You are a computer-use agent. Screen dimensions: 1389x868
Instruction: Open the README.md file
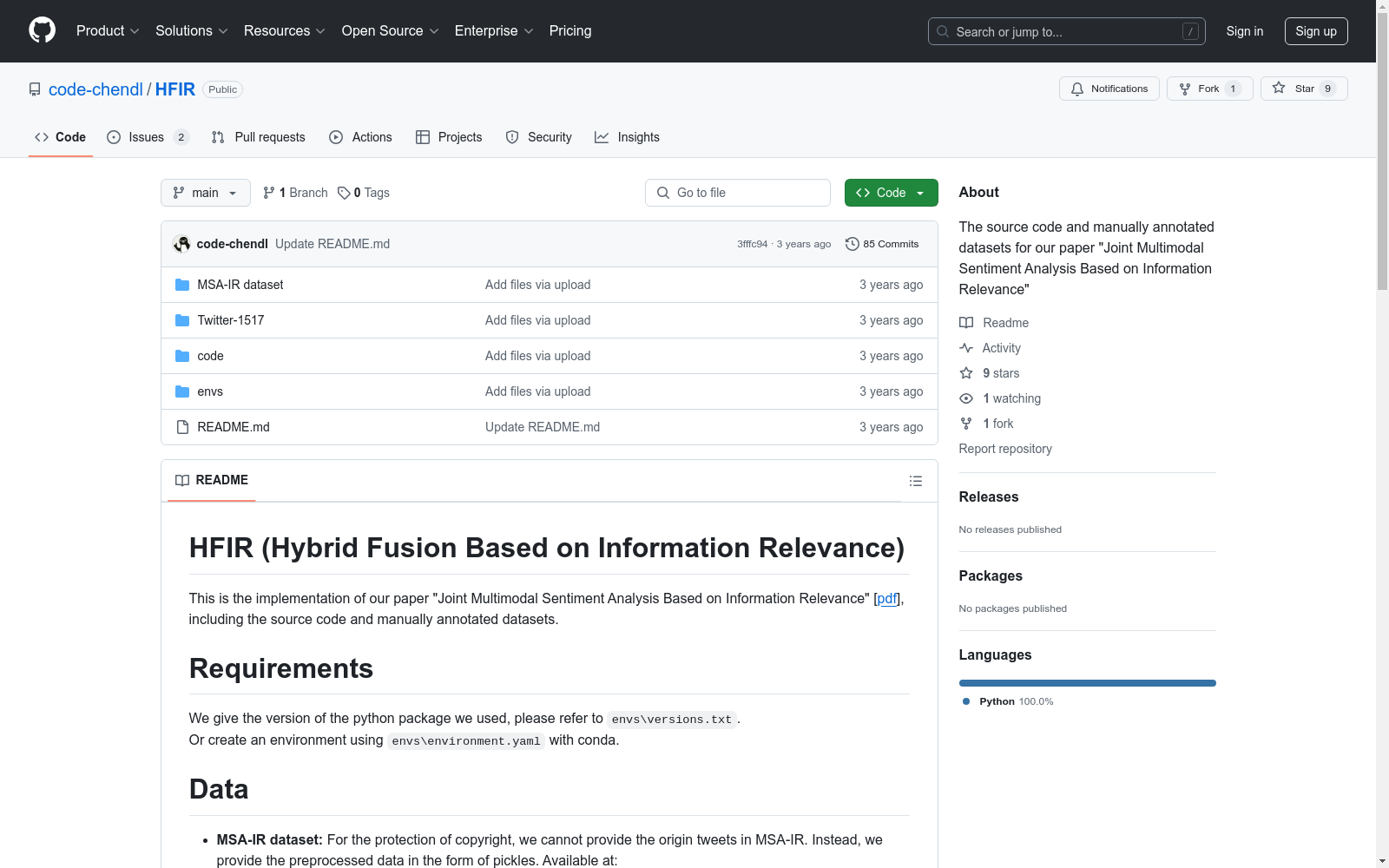pos(233,427)
